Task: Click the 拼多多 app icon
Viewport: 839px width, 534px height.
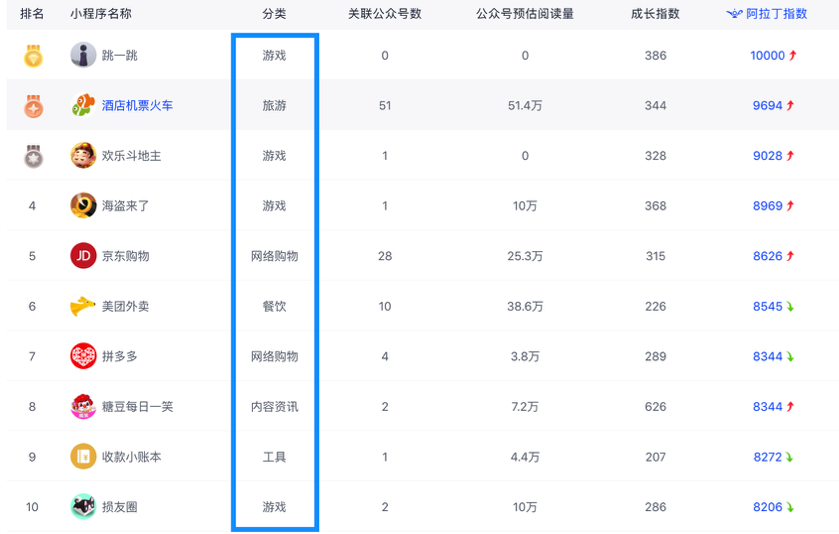Action: tap(83, 356)
